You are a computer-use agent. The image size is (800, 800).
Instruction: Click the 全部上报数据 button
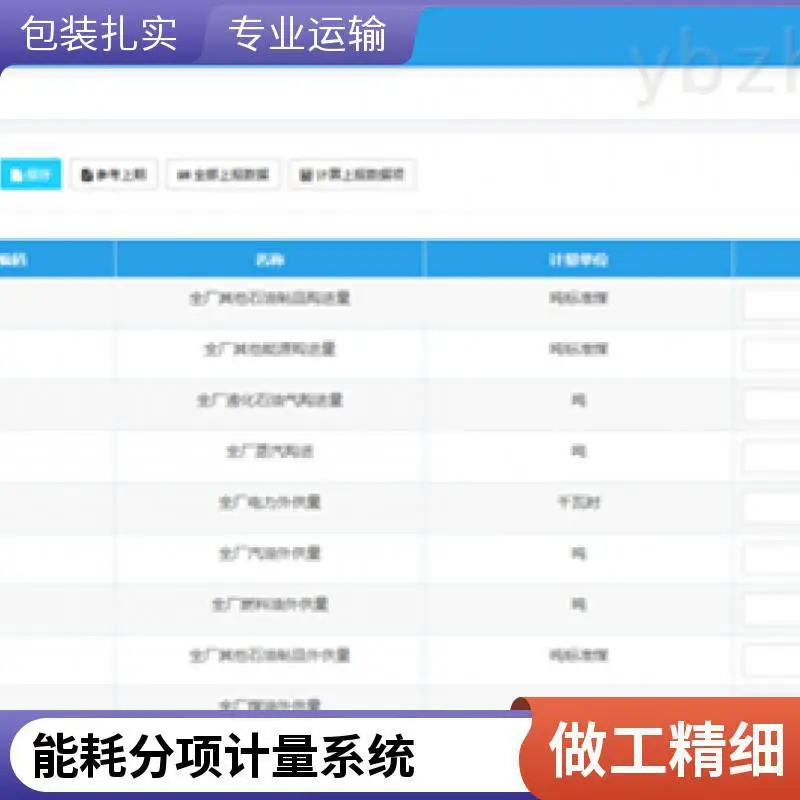[222, 174]
